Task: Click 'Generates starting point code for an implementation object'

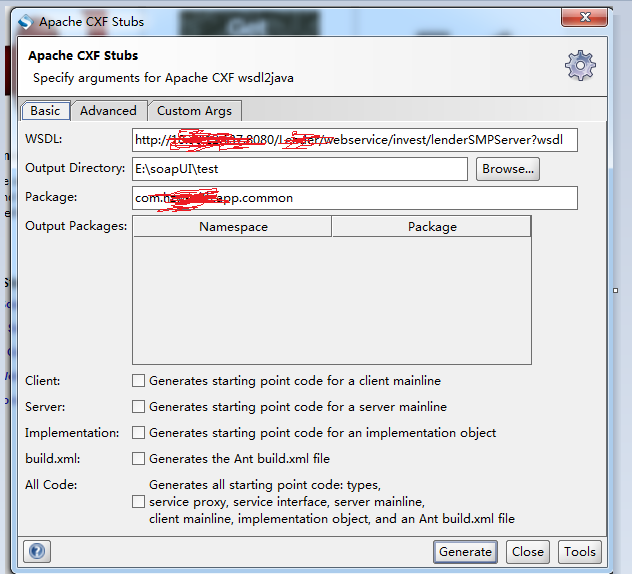Action: [322, 433]
